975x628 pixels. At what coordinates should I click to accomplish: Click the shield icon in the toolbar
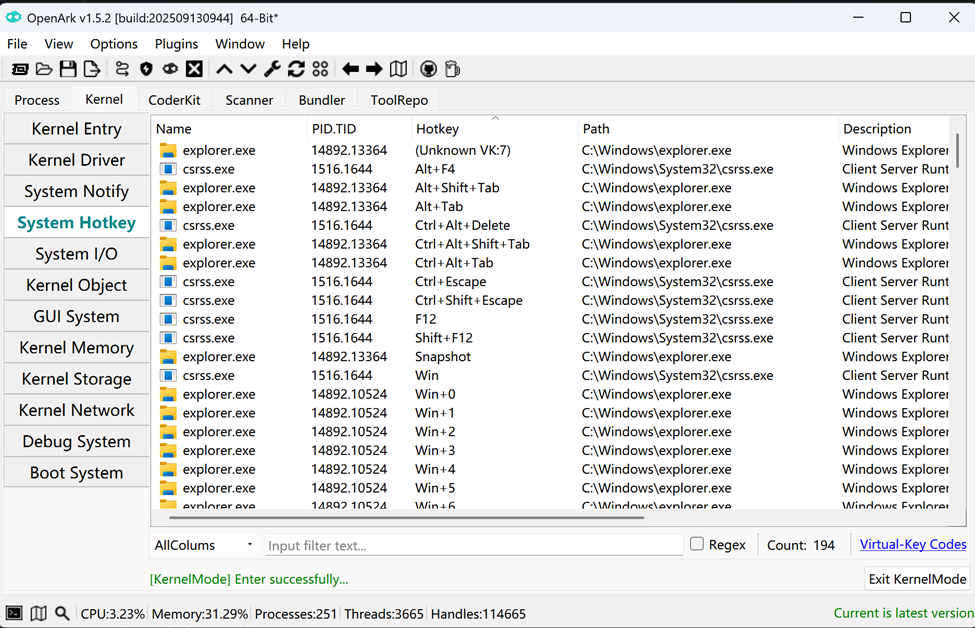point(146,69)
